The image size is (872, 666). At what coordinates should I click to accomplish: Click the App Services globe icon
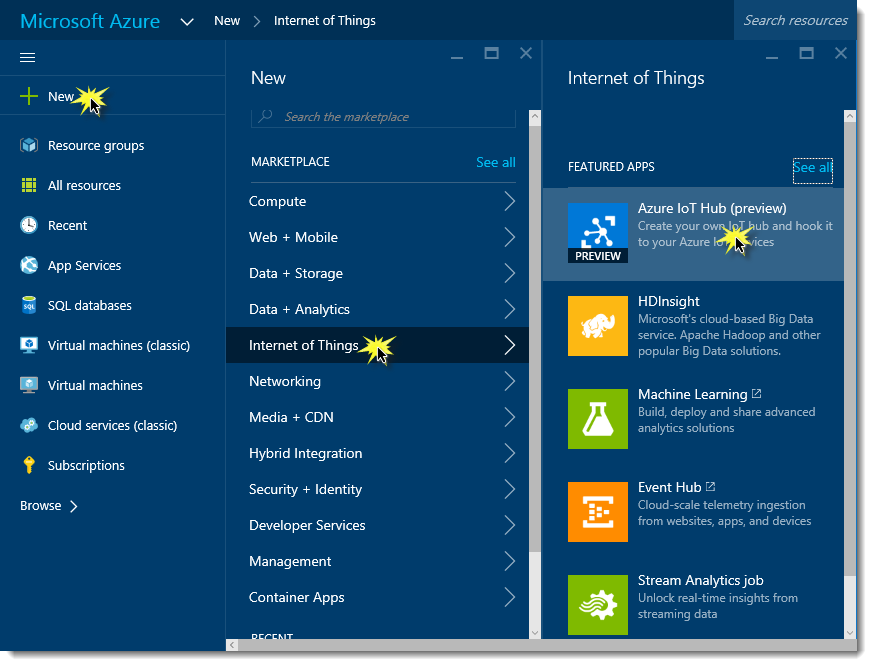(x=29, y=265)
